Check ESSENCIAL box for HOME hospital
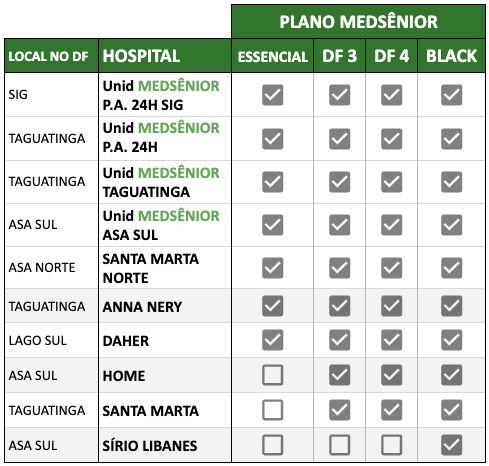The height and width of the screenshot is (466, 489). pos(272,375)
